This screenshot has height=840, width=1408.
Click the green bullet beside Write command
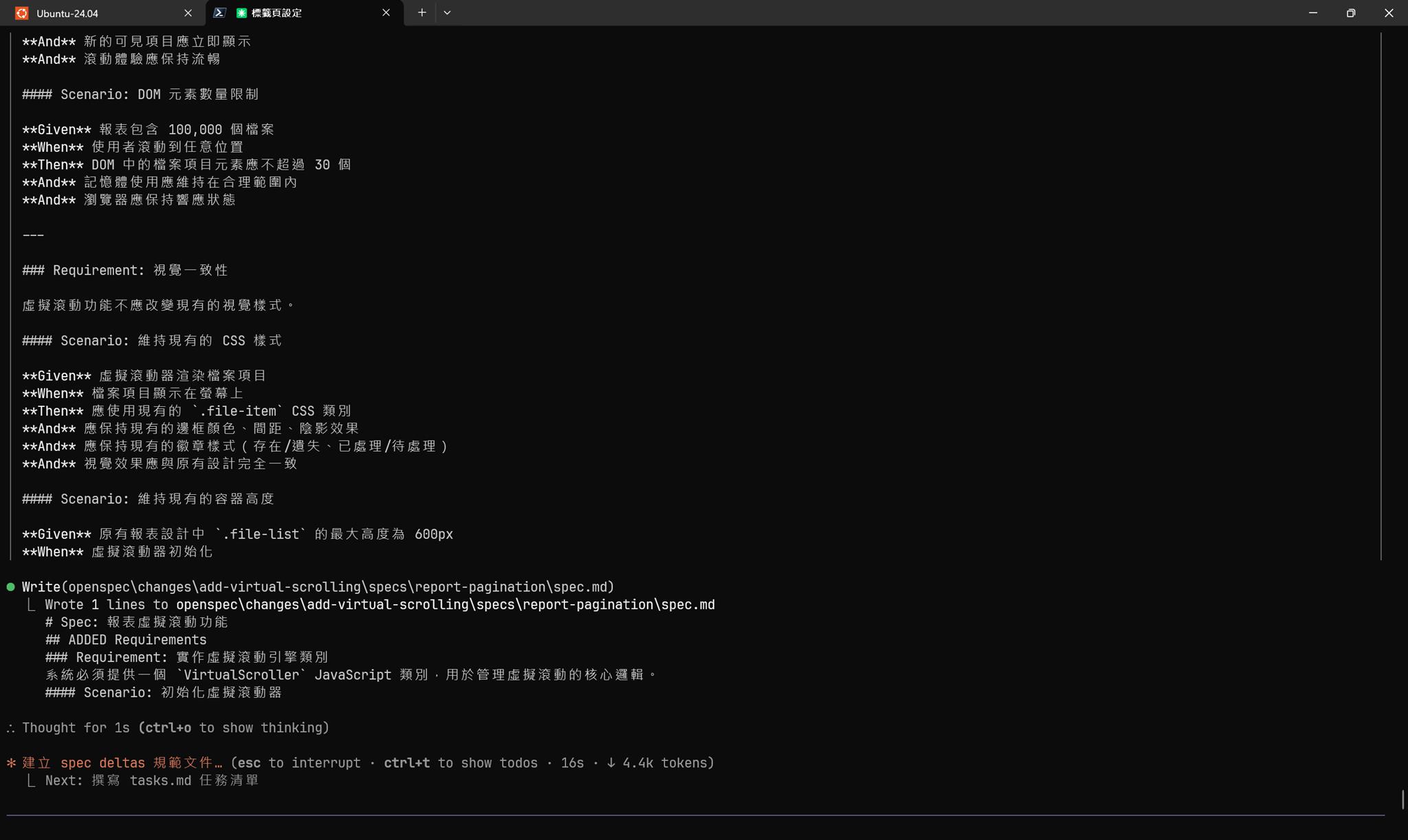click(10, 587)
